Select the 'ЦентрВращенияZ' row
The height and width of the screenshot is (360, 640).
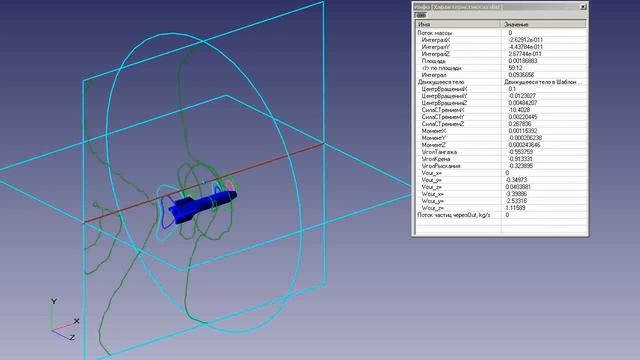click(501, 103)
